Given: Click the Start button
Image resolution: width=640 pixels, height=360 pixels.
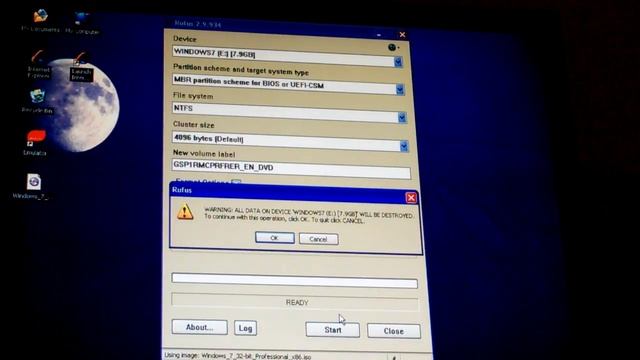Looking at the screenshot, I should coord(333,330).
